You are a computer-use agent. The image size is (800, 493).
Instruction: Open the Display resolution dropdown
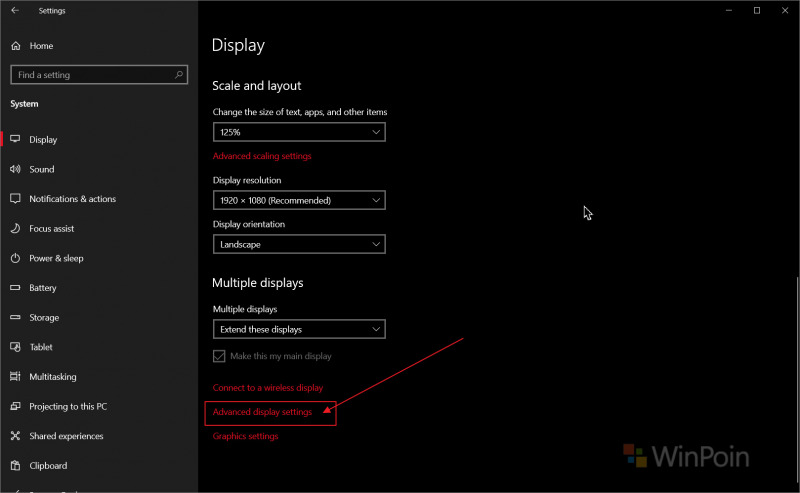(x=299, y=201)
